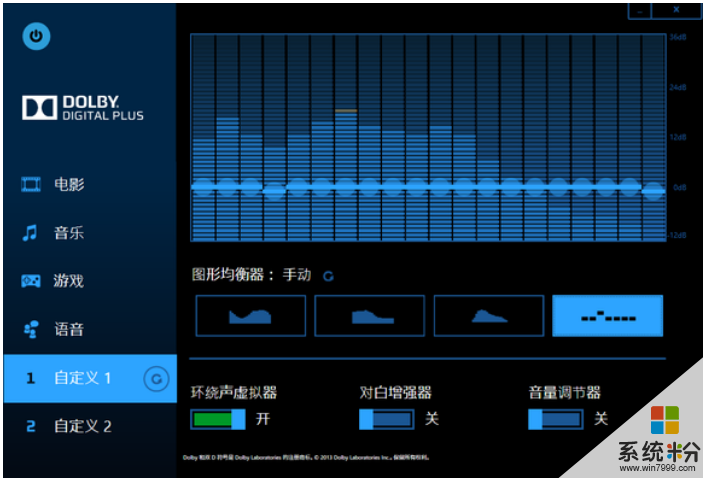
Task: Click the Dolby Digital Plus logo
Action: click(83, 108)
